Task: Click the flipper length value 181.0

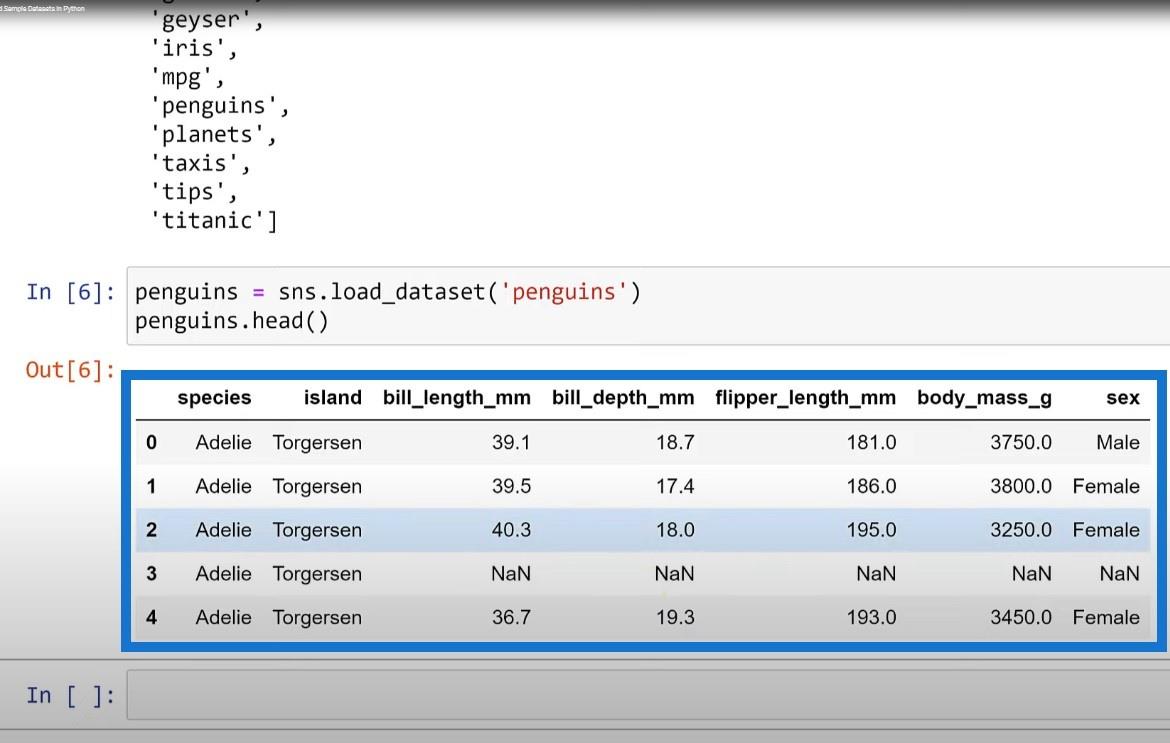Action: (871, 442)
